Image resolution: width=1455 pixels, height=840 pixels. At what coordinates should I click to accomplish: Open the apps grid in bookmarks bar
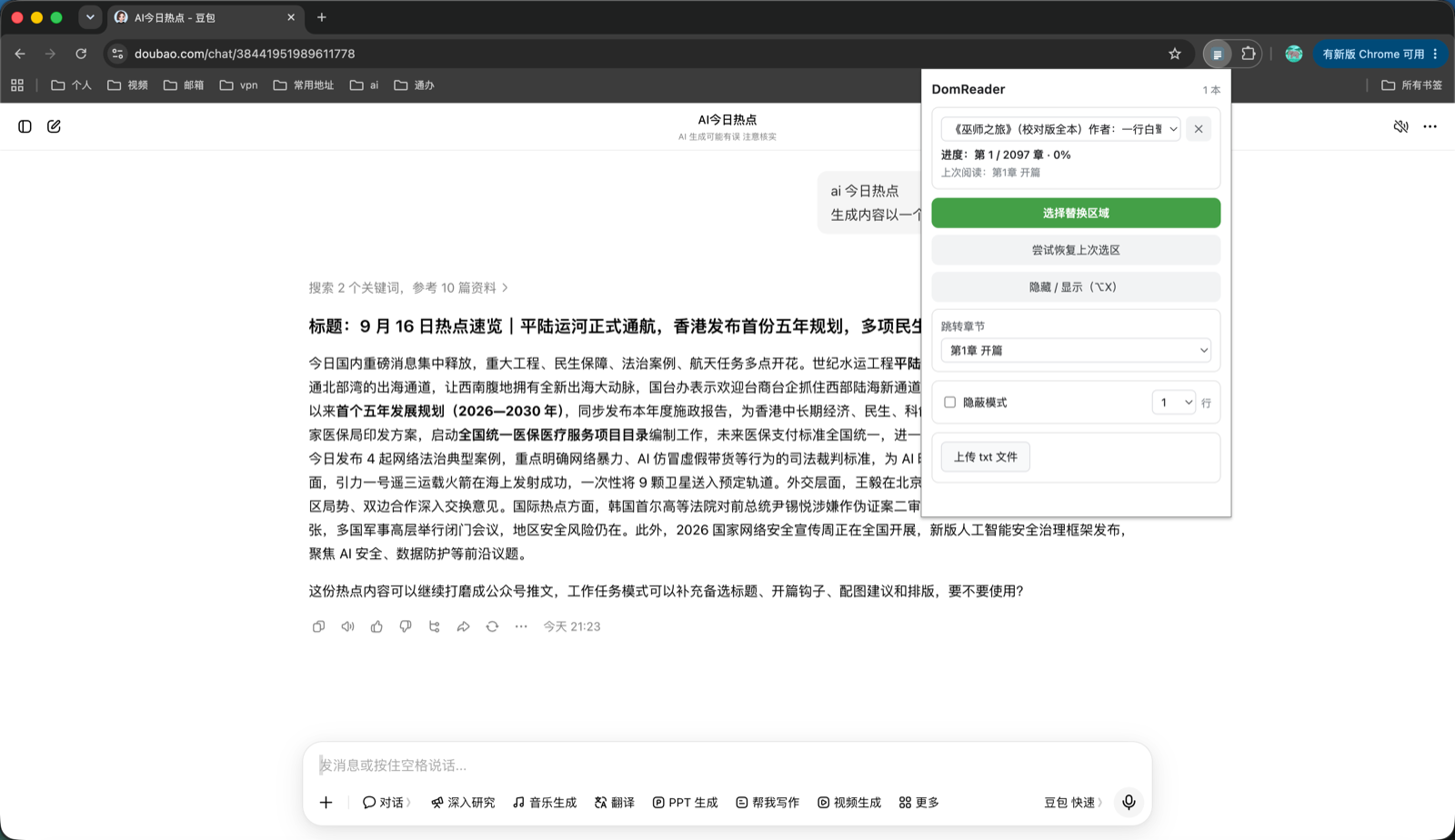tap(17, 85)
